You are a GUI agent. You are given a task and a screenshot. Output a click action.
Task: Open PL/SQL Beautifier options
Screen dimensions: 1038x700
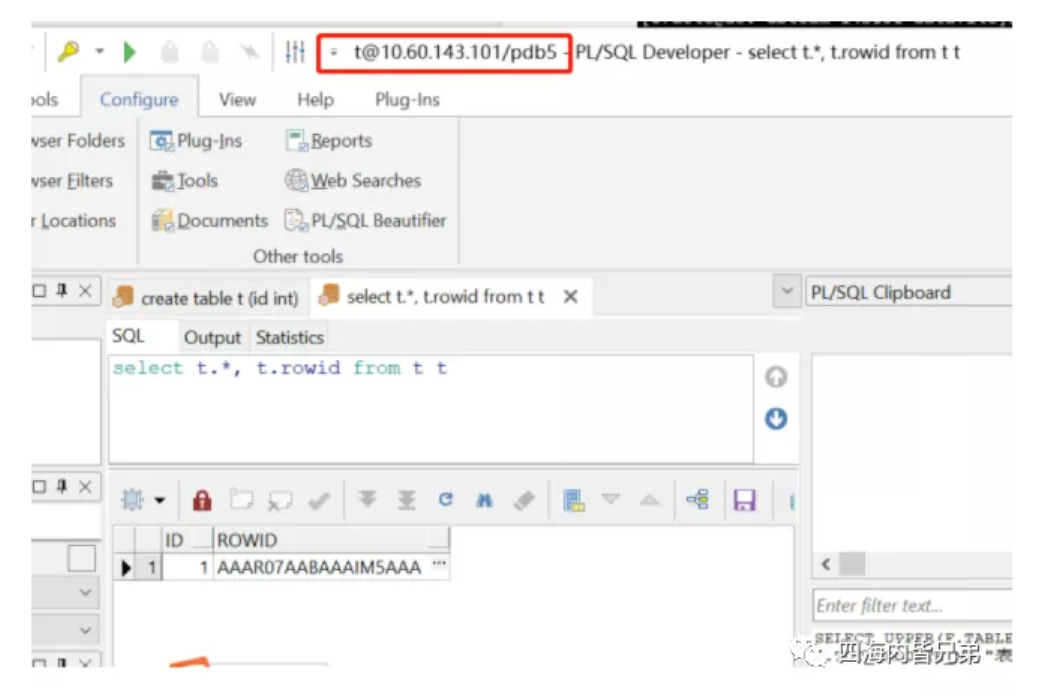pyautogui.click(x=365, y=221)
